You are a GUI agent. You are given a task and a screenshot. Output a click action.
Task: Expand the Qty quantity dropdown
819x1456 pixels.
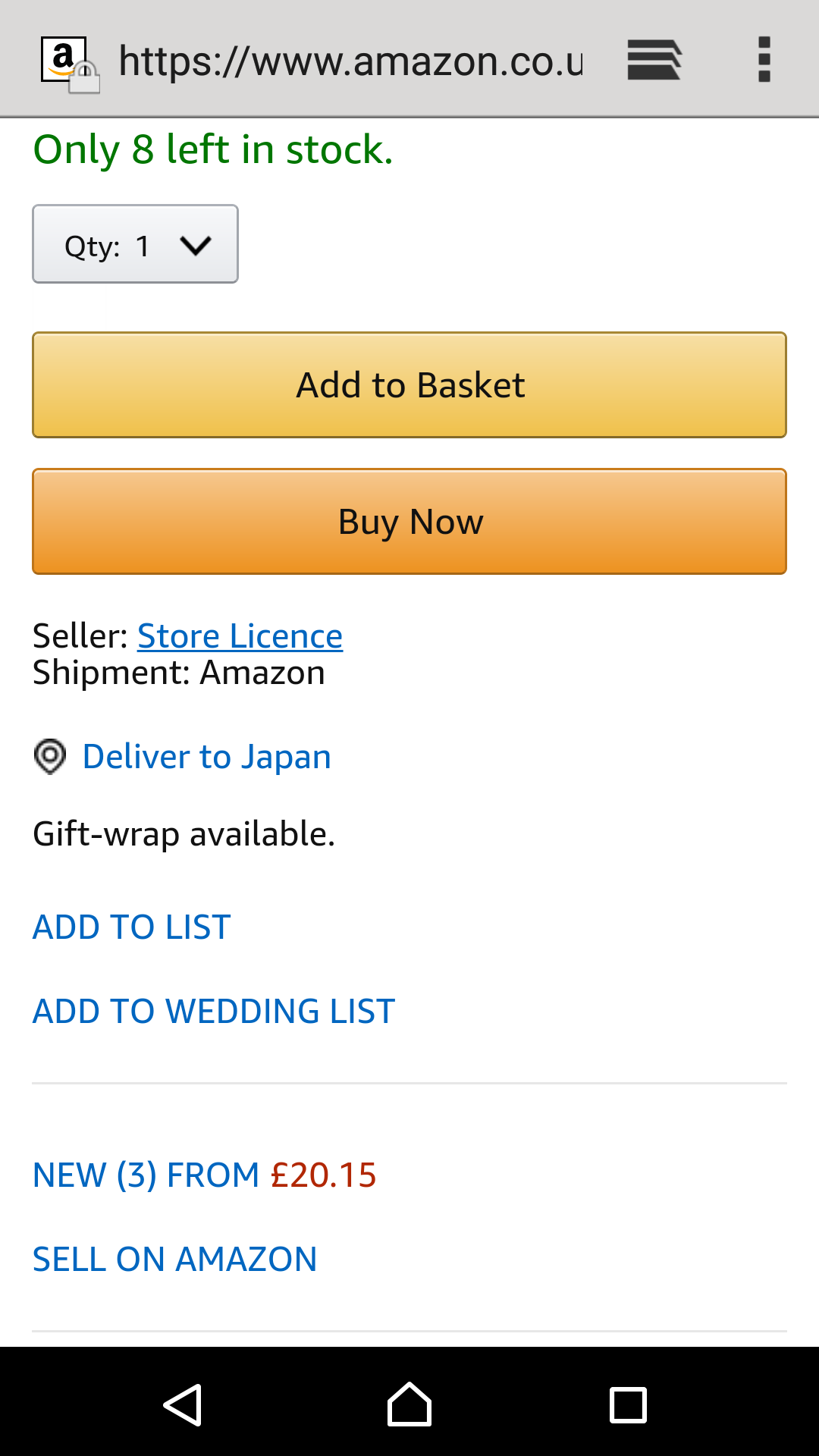tap(135, 244)
